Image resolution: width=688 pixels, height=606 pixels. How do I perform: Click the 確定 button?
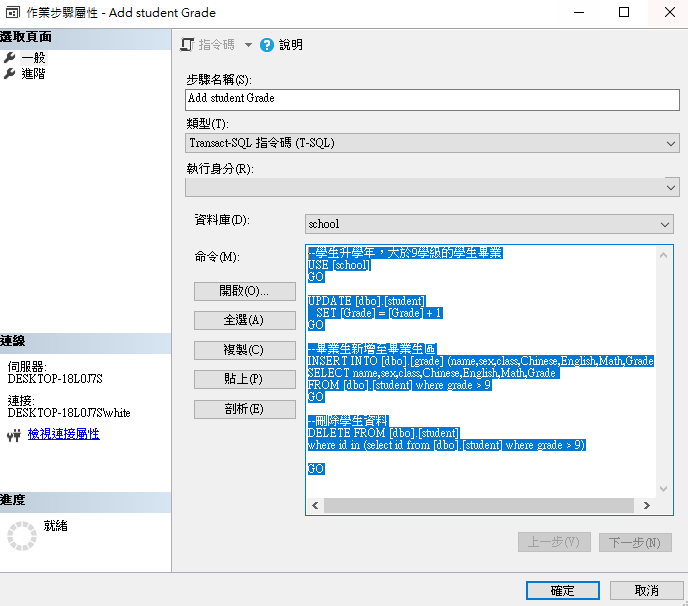pos(563,591)
